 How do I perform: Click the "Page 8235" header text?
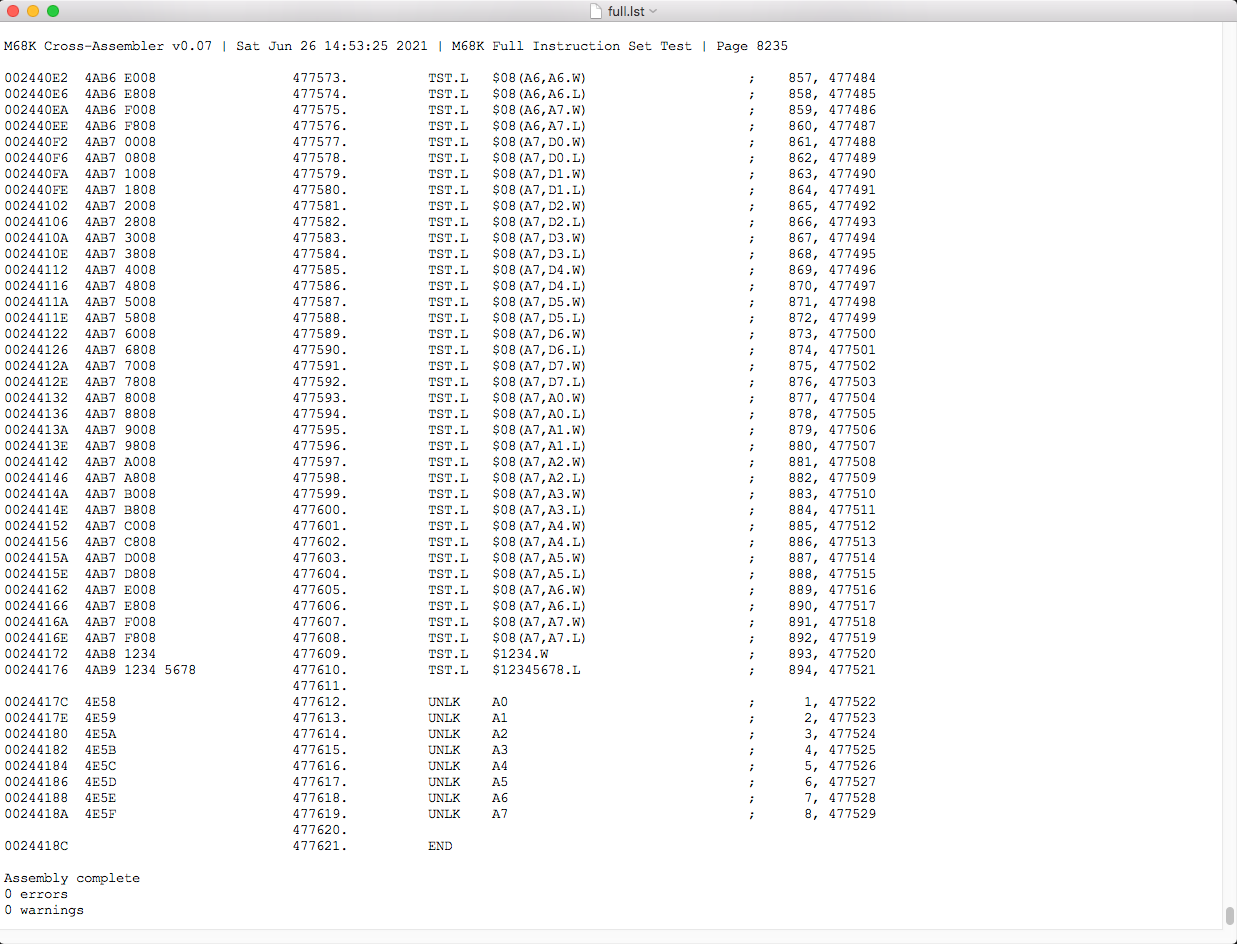752,46
